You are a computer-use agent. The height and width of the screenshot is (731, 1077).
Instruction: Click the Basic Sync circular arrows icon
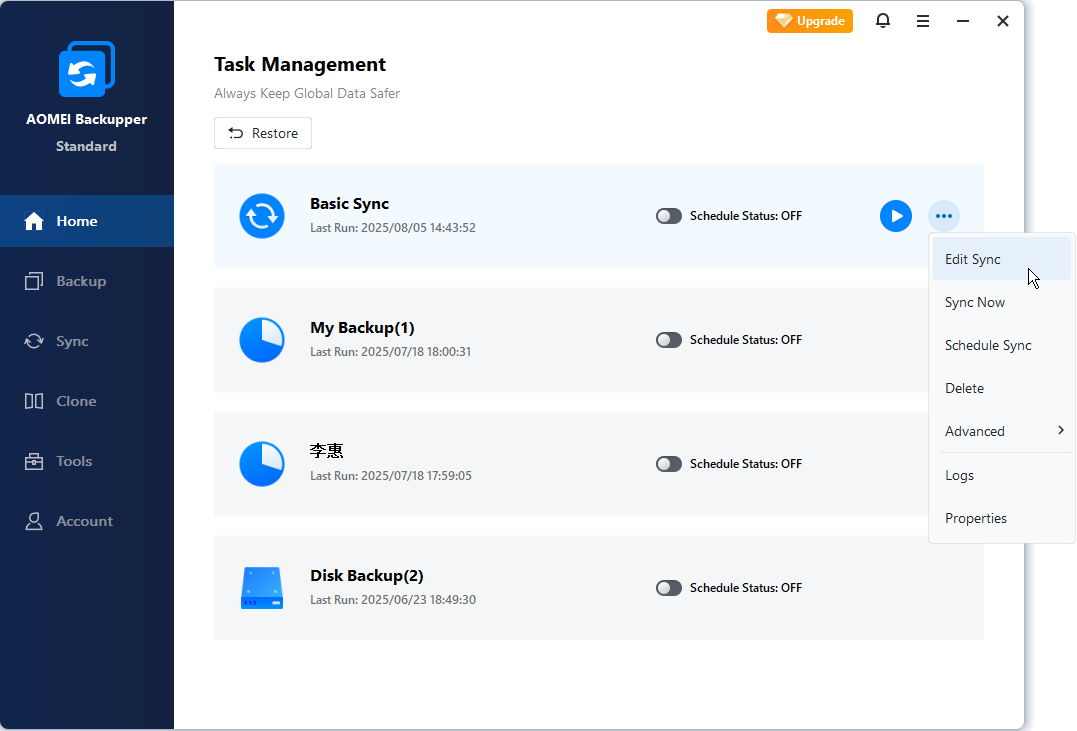[262, 216]
